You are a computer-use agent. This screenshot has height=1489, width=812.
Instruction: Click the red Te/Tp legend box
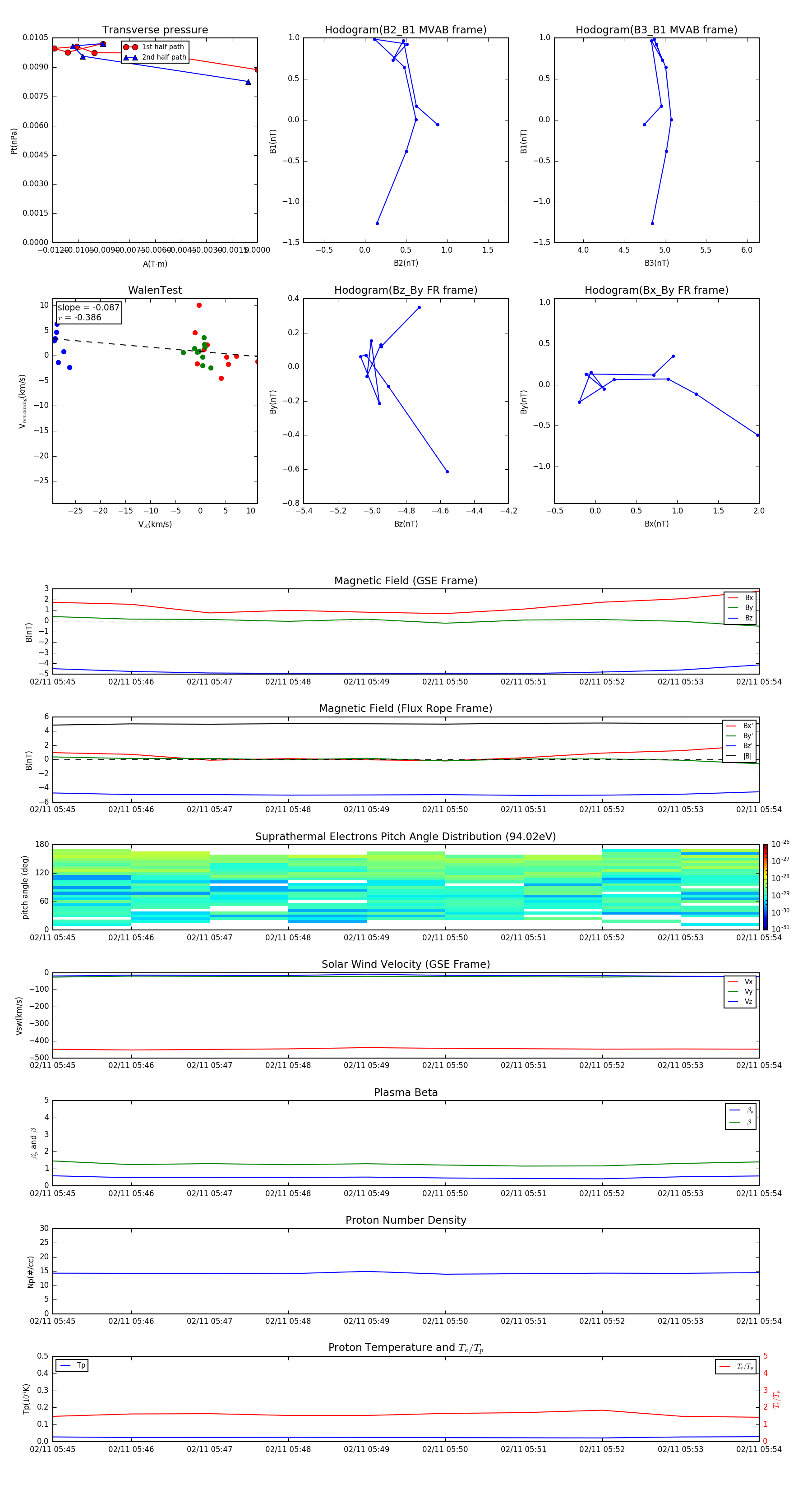point(735,1366)
